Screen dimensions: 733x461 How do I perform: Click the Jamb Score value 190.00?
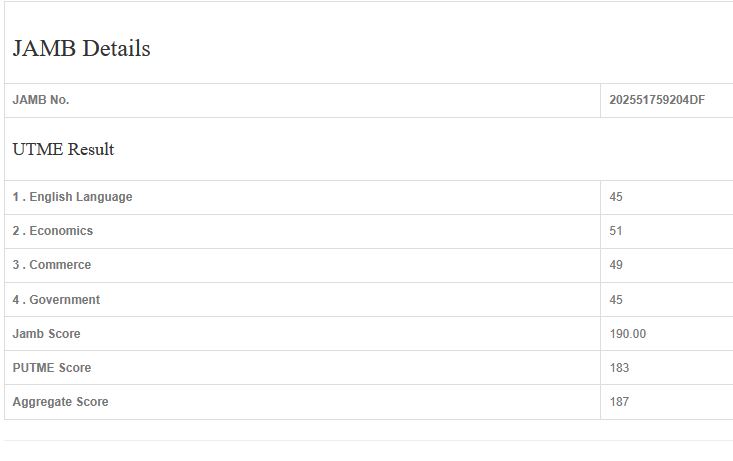tap(628, 334)
